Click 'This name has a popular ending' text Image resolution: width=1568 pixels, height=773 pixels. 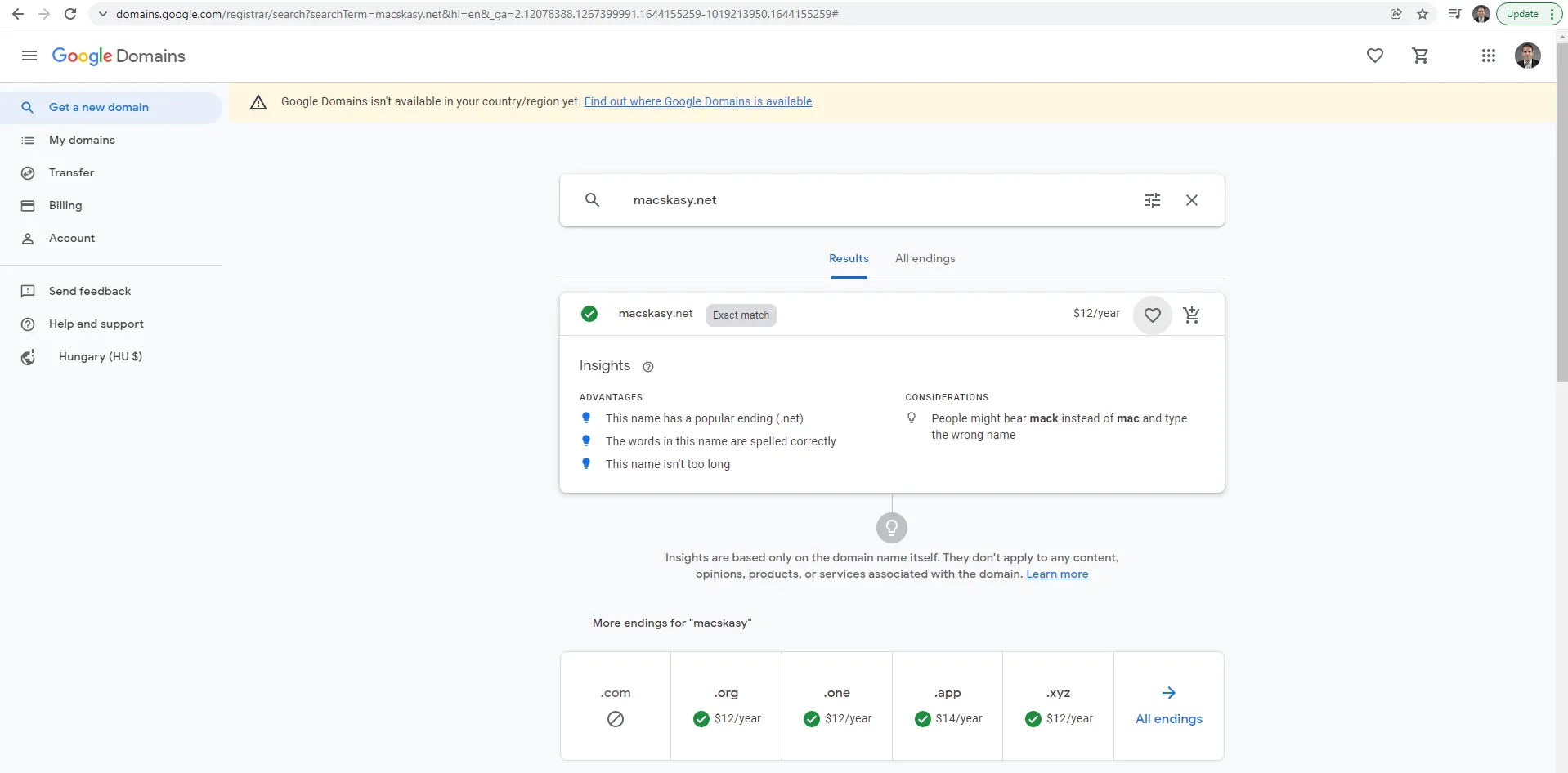705,418
